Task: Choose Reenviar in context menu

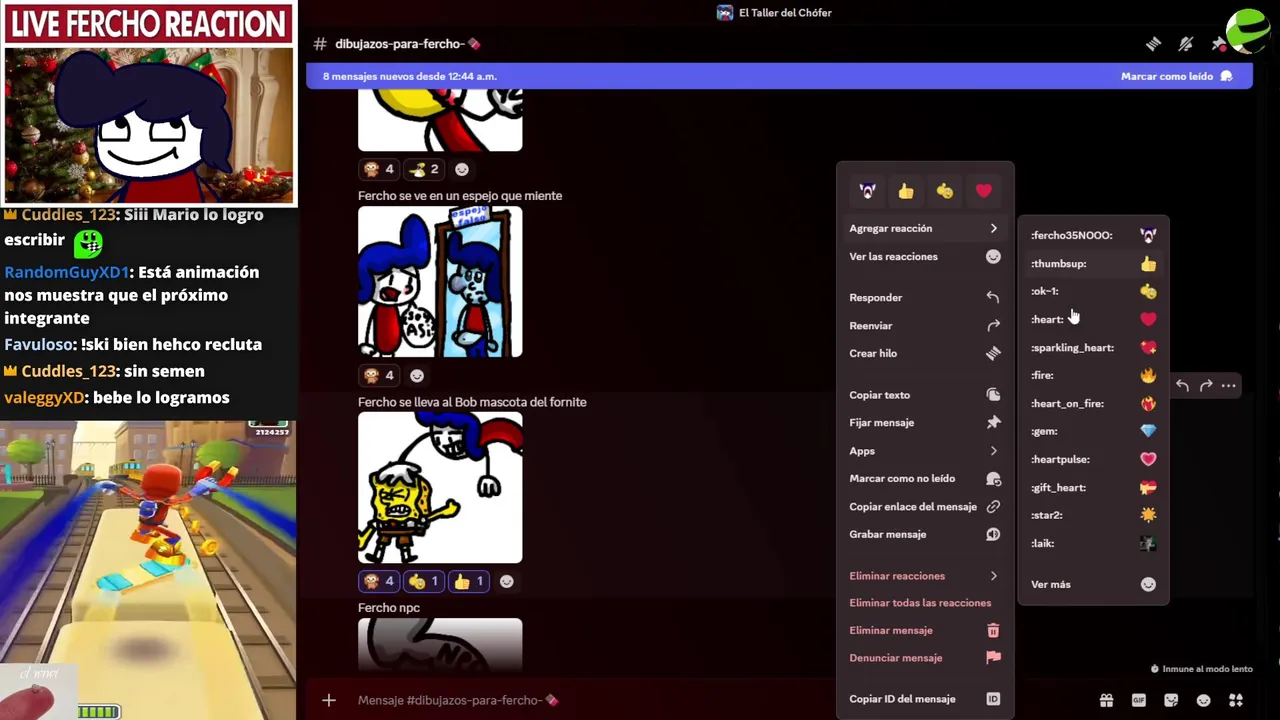Action: [925, 326]
